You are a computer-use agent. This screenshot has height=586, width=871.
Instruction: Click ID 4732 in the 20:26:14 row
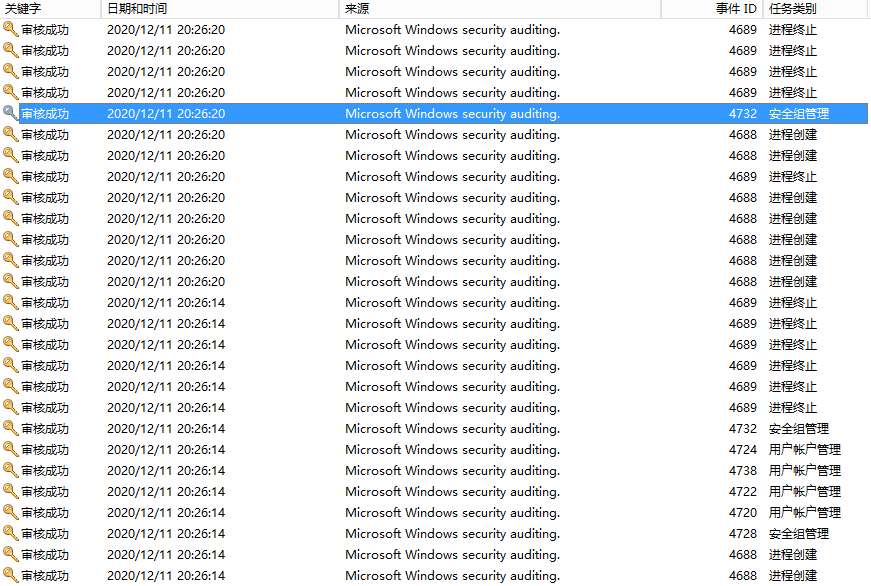pyautogui.click(x=743, y=429)
